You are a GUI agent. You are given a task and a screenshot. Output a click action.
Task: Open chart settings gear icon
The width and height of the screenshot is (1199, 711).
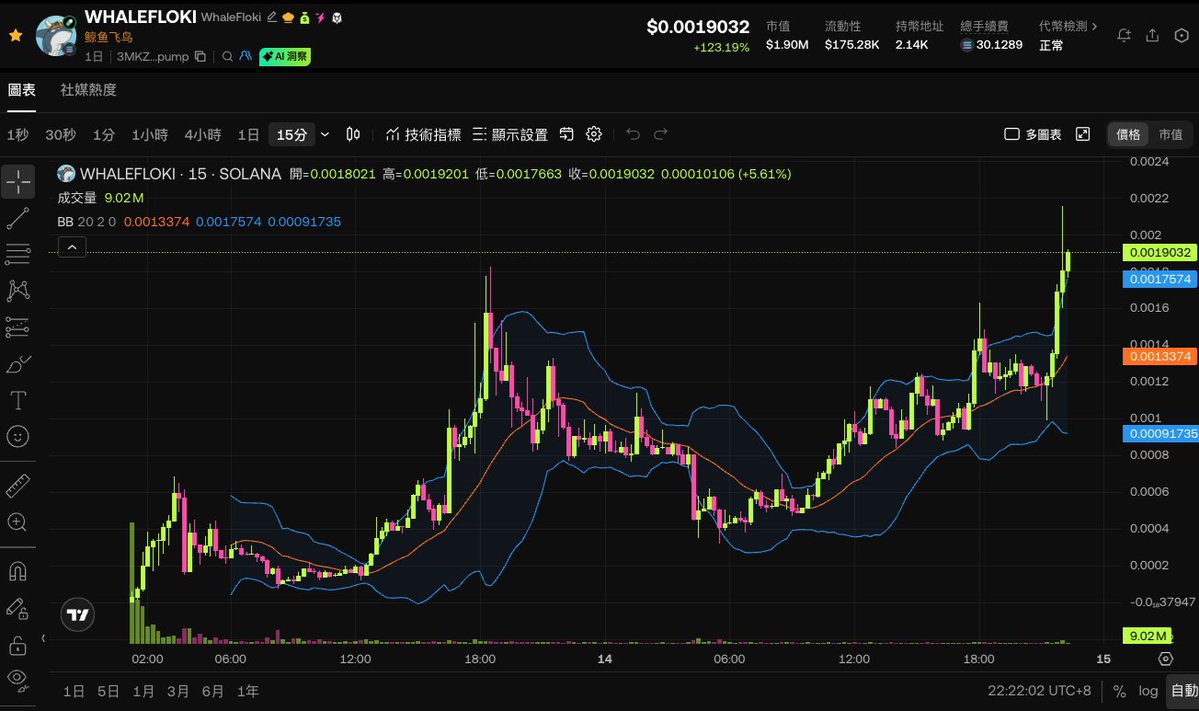click(x=594, y=135)
